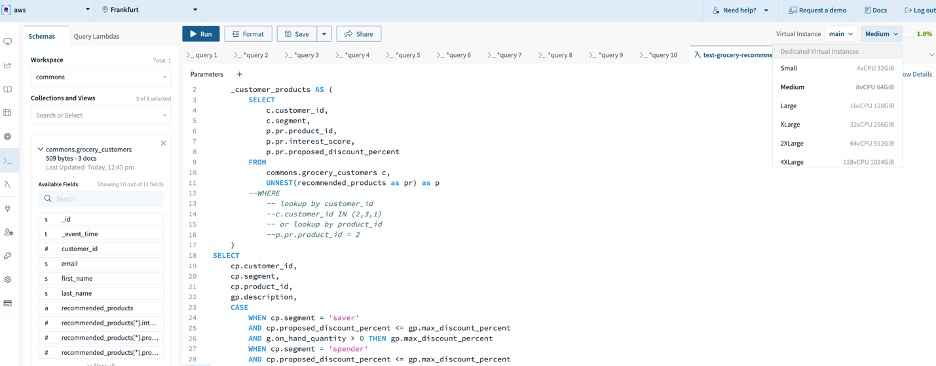Select the Large 16vCPU 128GiB instance option
This screenshot has width=936, height=366.
click(837, 106)
